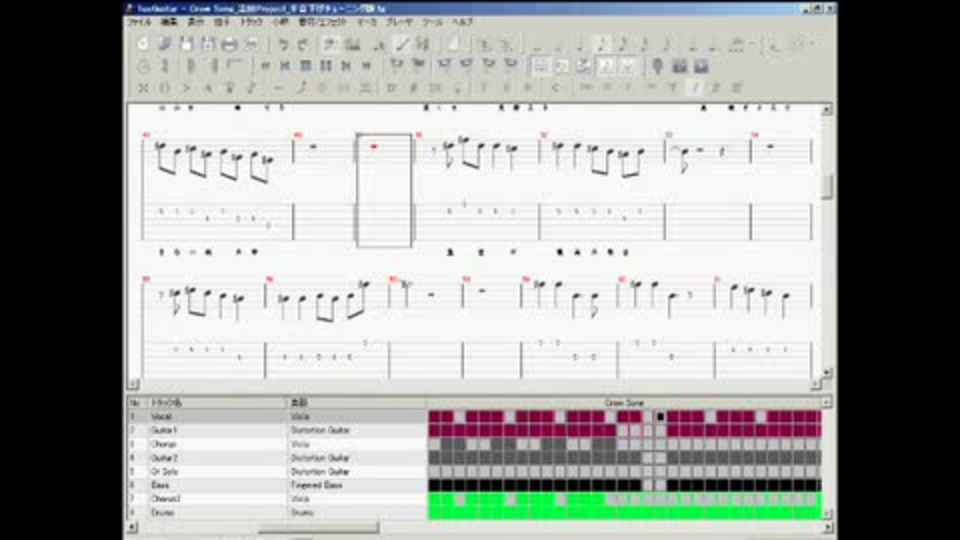Screen dimensions: 960x540
Task: Toggle dead note X effect
Action: coord(143,88)
